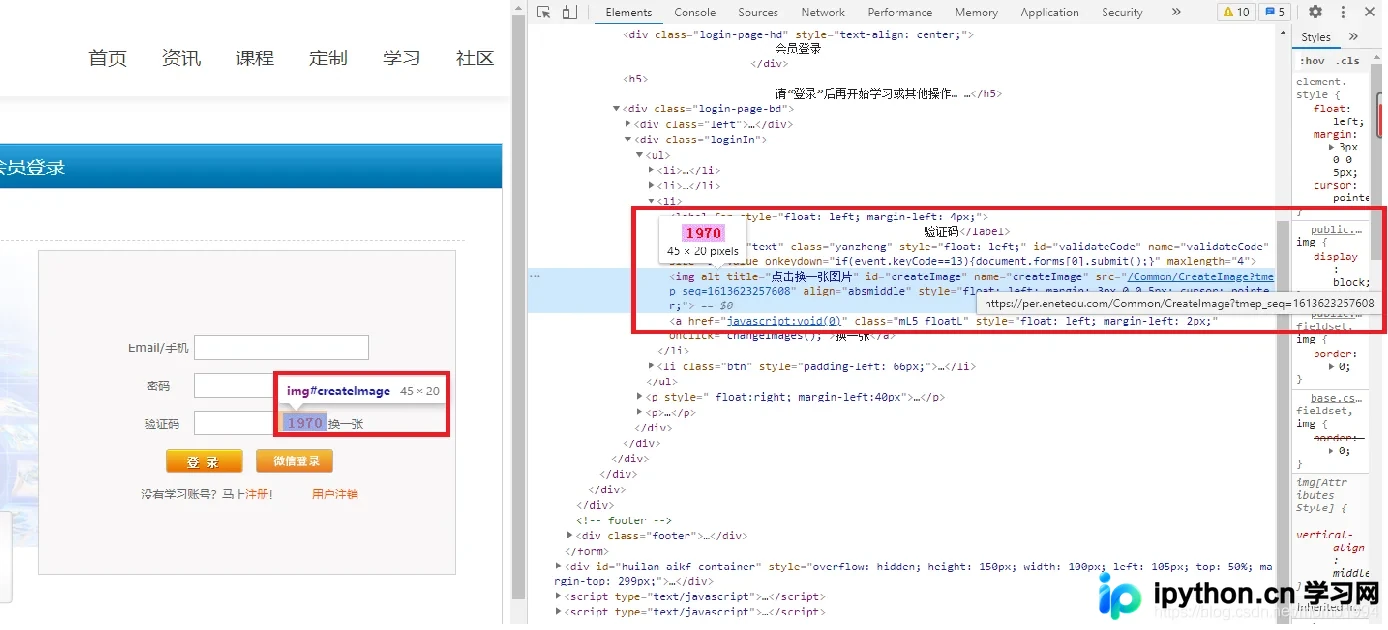Click the 1970 captcha image
This screenshot has width=1388, height=630.
[304, 423]
